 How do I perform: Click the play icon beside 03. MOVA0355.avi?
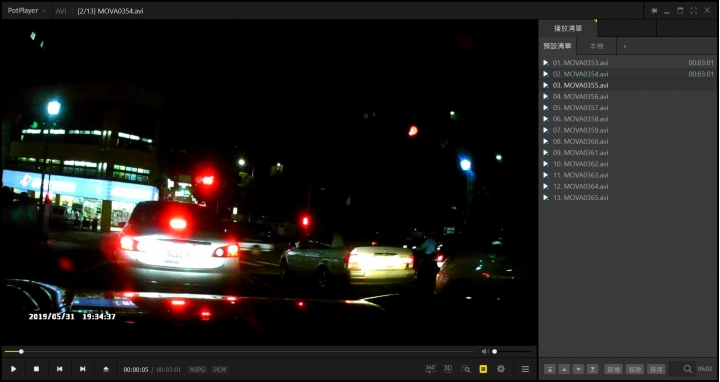pyautogui.click(x=546, y=85)
